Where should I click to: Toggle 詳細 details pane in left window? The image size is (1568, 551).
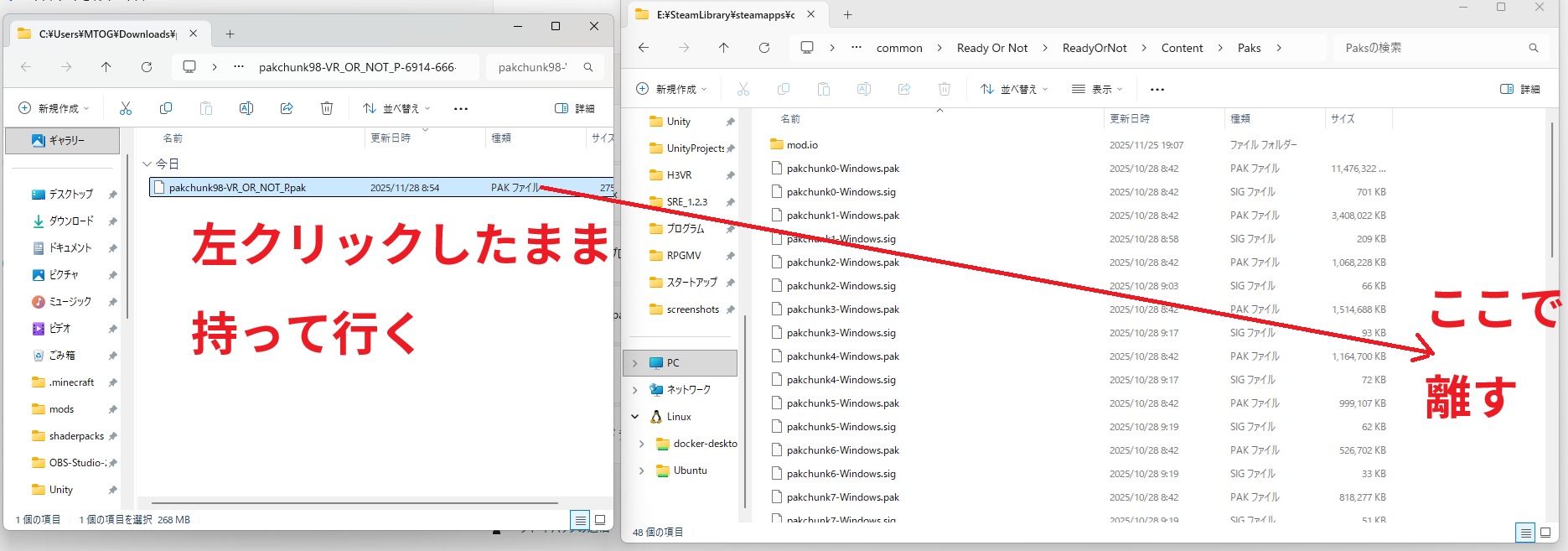(575, 108)
